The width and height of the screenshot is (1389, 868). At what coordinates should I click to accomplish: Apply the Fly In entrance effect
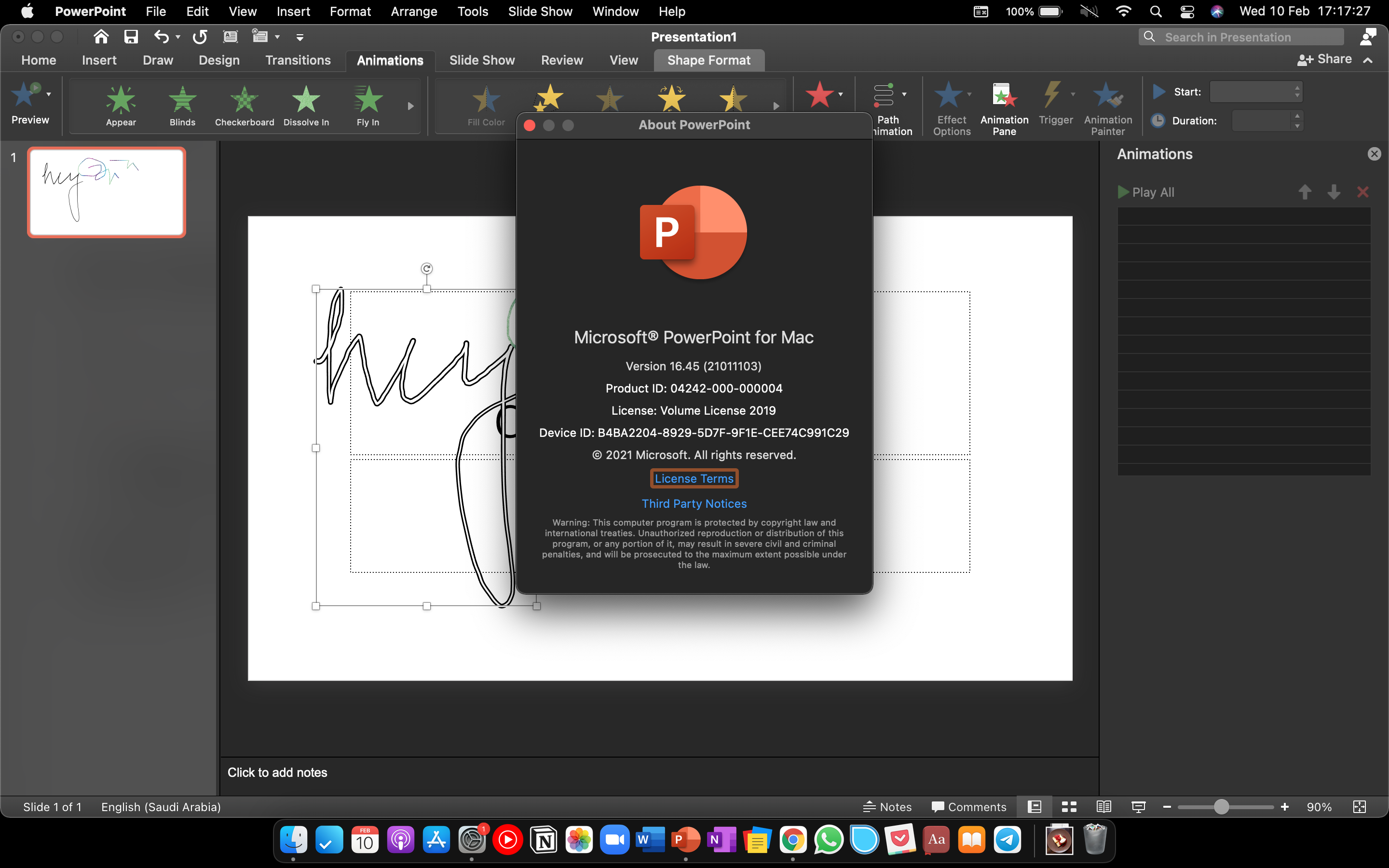pos(368,106)
